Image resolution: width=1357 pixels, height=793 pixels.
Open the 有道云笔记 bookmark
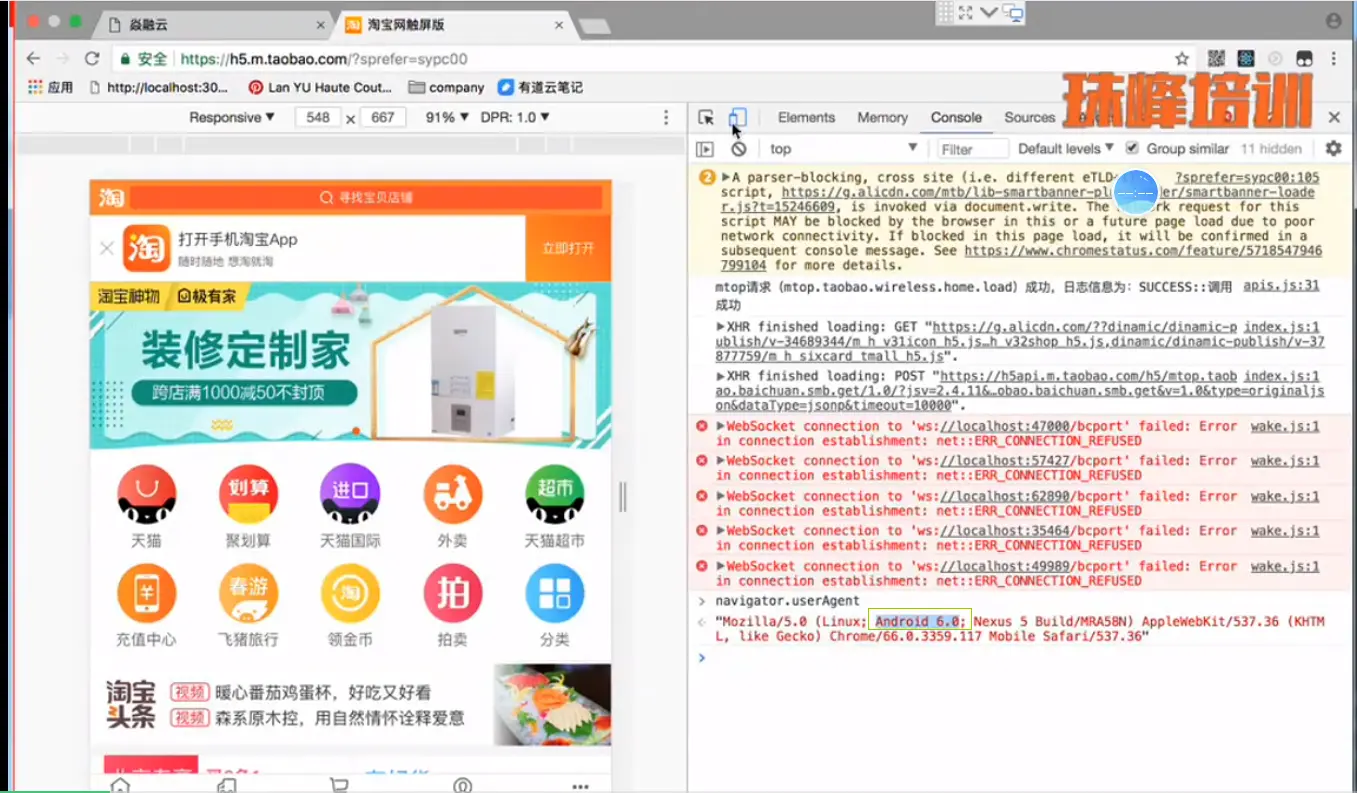pos(541,88)
